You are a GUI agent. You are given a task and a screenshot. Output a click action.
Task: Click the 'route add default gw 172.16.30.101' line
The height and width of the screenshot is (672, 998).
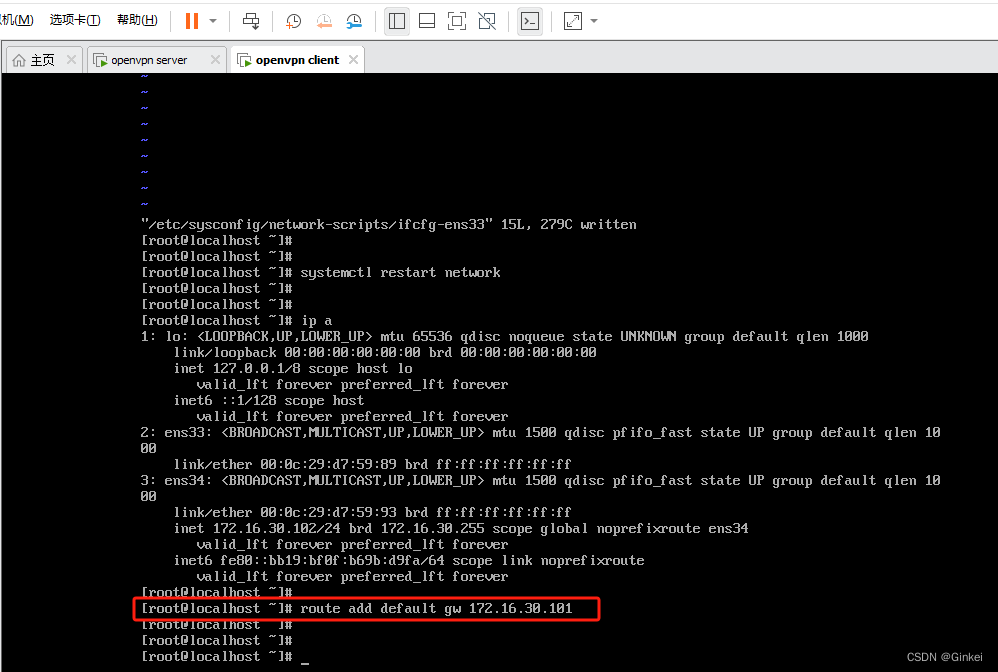click(356, 608)
